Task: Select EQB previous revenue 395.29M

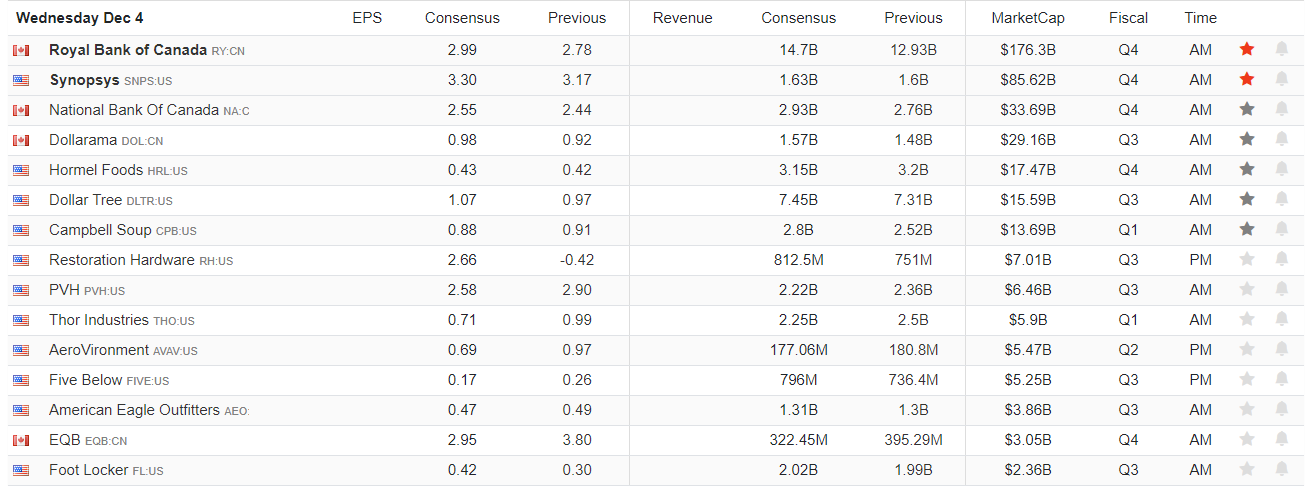Action: (913, 440)
